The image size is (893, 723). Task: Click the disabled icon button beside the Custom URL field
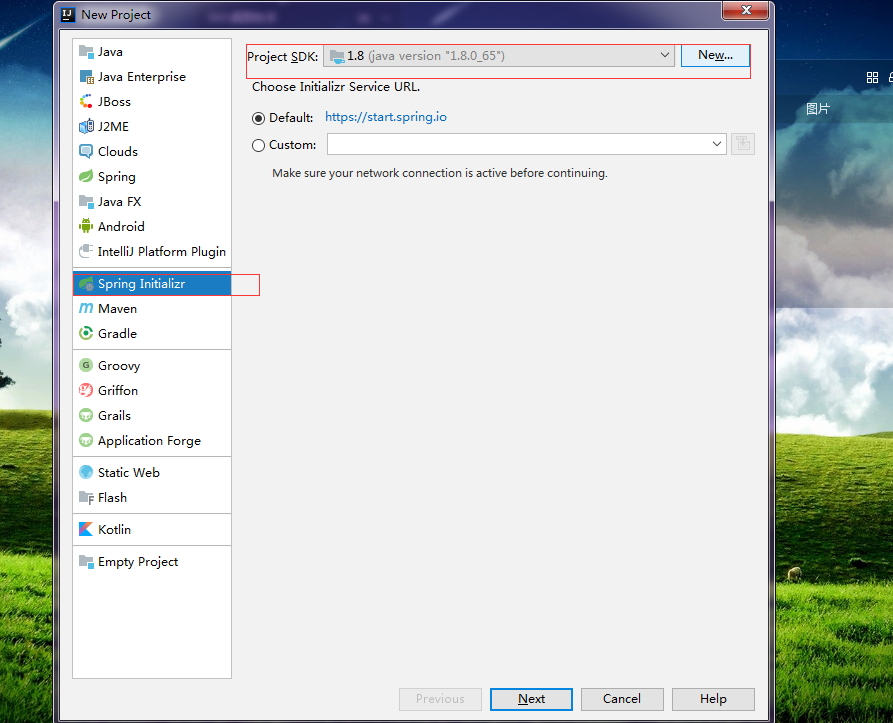(743, 144)
